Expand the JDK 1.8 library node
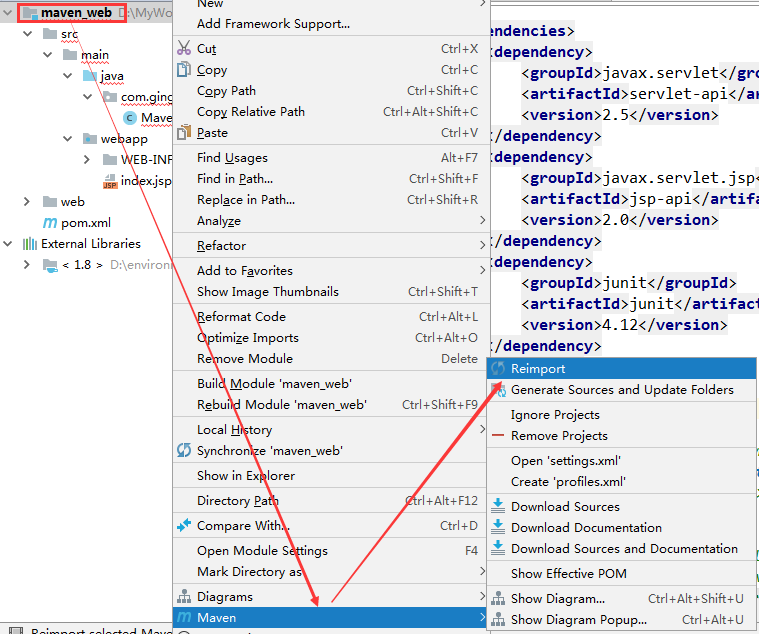Screen dimensions: 759x634 [x=27, y=265]
